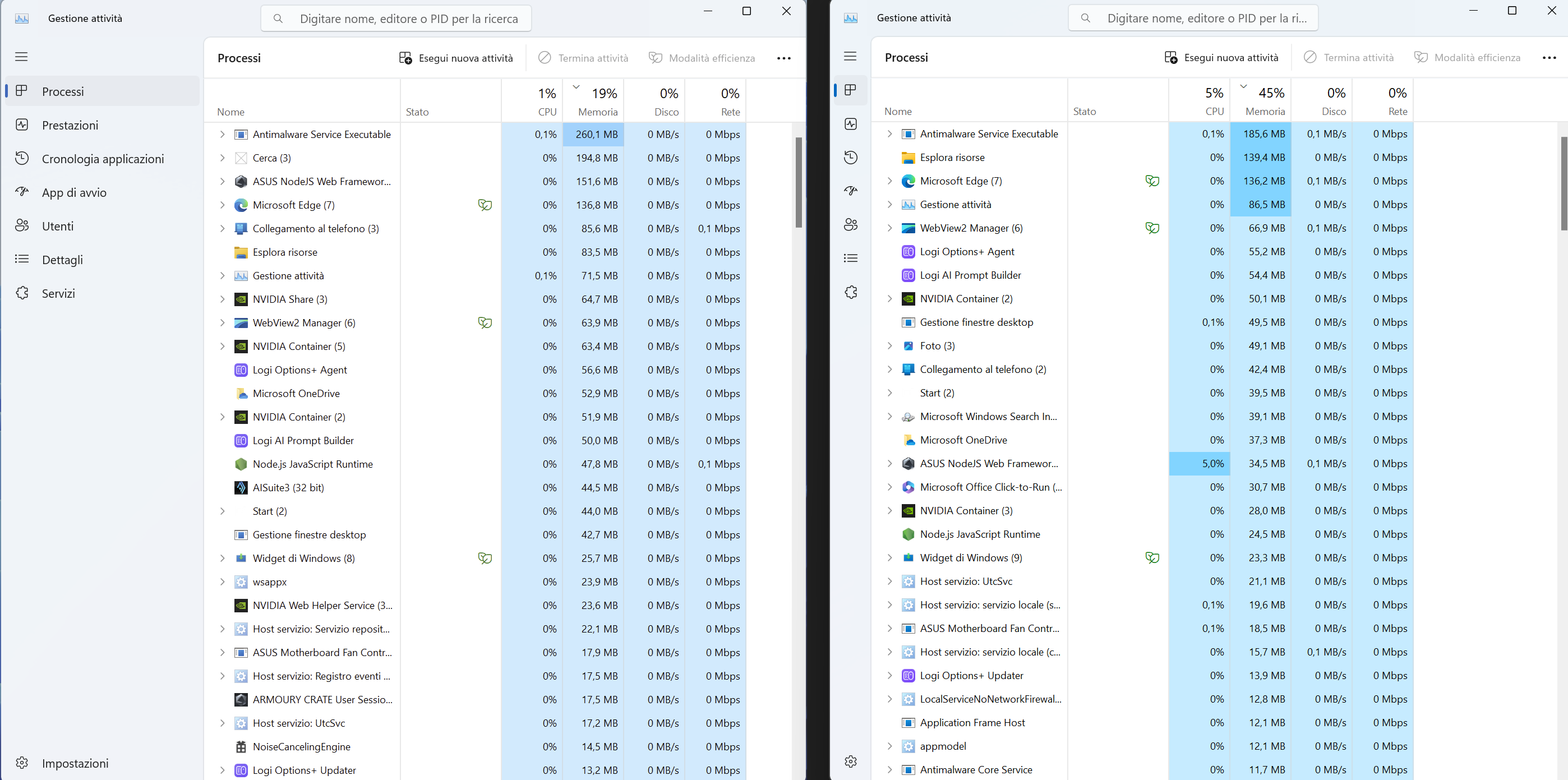The width and height of the screenshot is (1568, 780).
Task: Click Microsoft Windows Search Indexer icon
Action: click(x=908, y=417)
